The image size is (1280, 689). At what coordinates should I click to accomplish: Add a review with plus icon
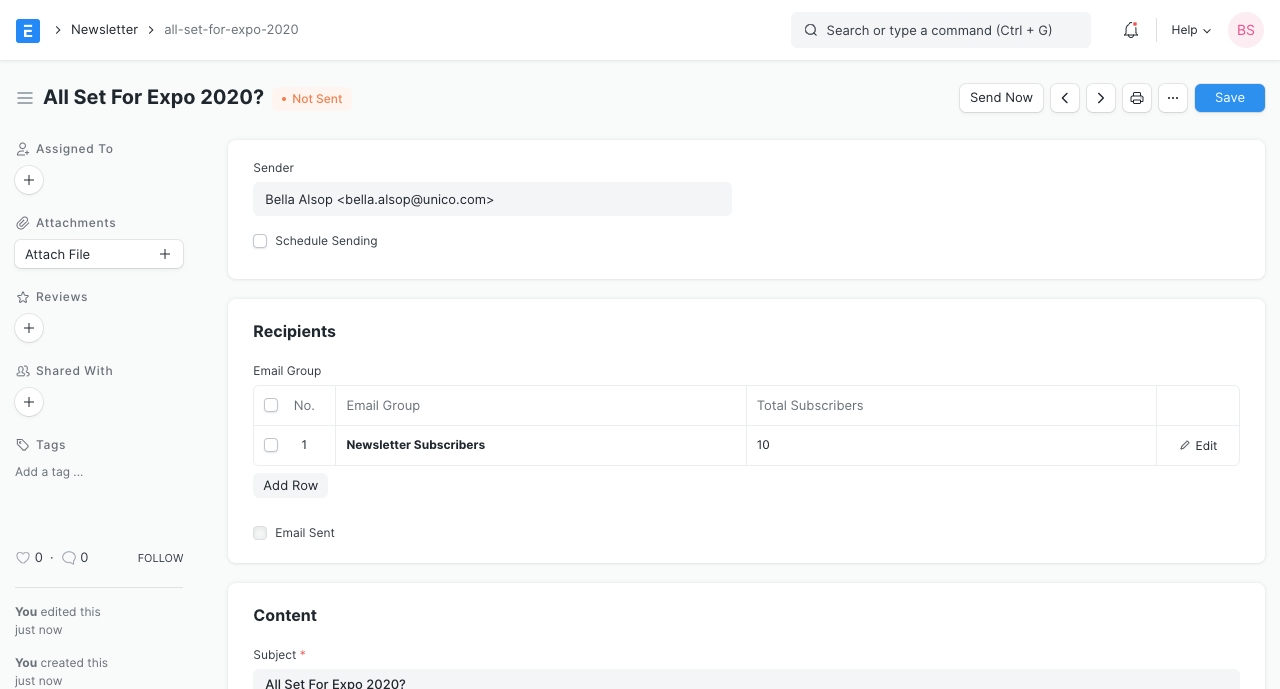(x=29, y=328)
